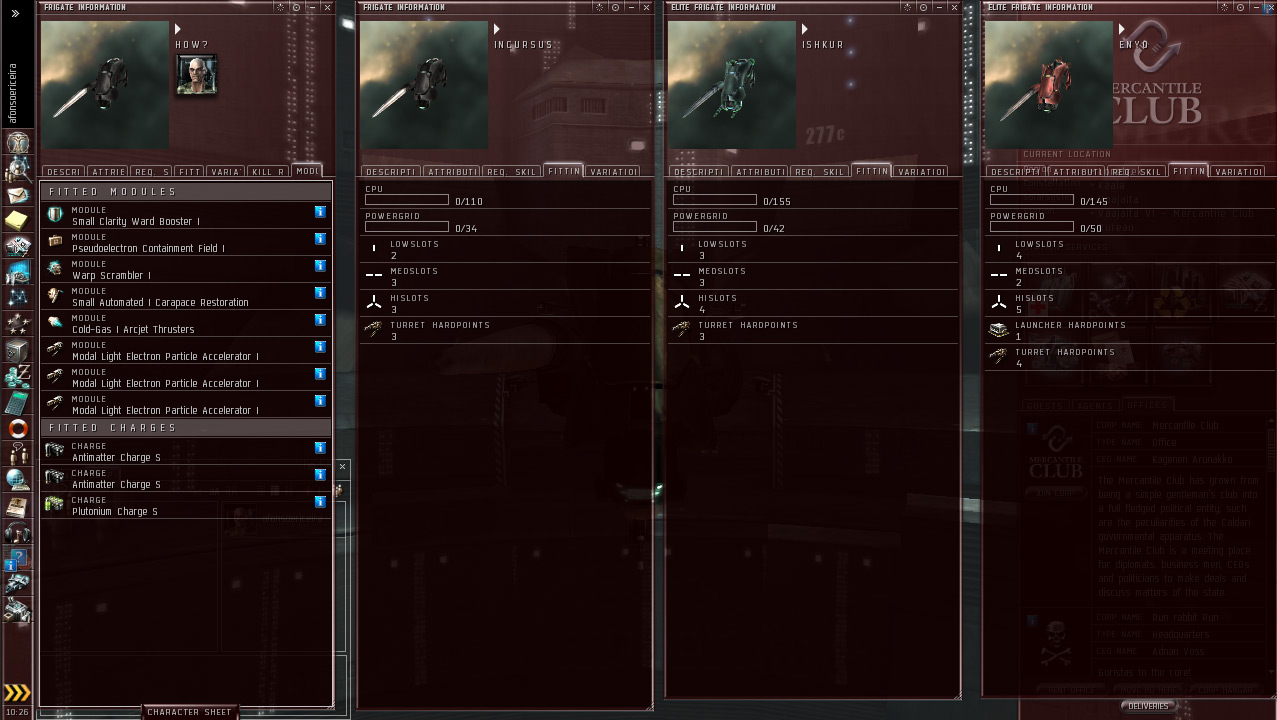Click the Character Sheet button at bottom
The image size is (1277, 720).
tap(189, 712)
